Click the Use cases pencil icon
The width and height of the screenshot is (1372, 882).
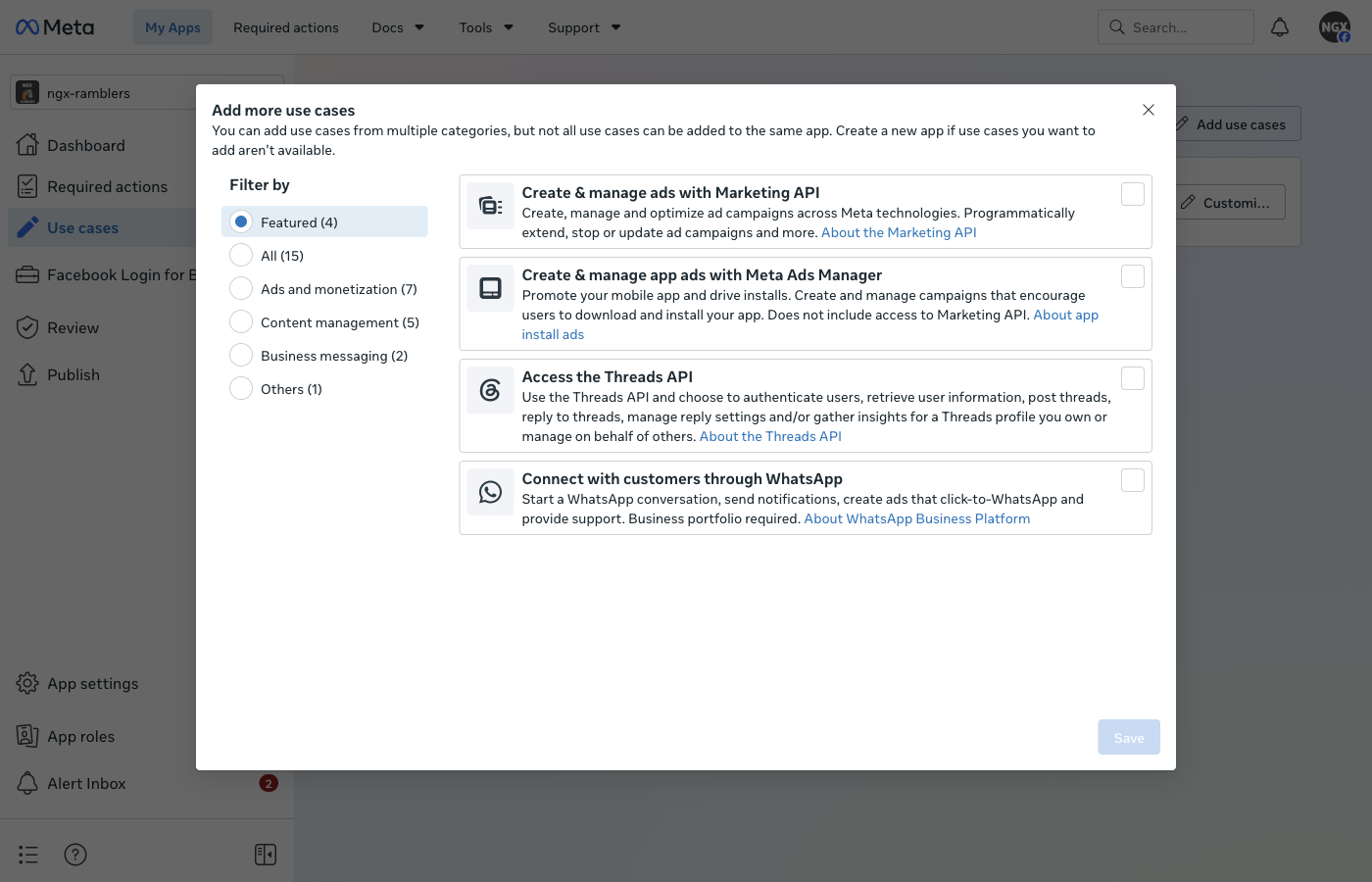(27, 227)
